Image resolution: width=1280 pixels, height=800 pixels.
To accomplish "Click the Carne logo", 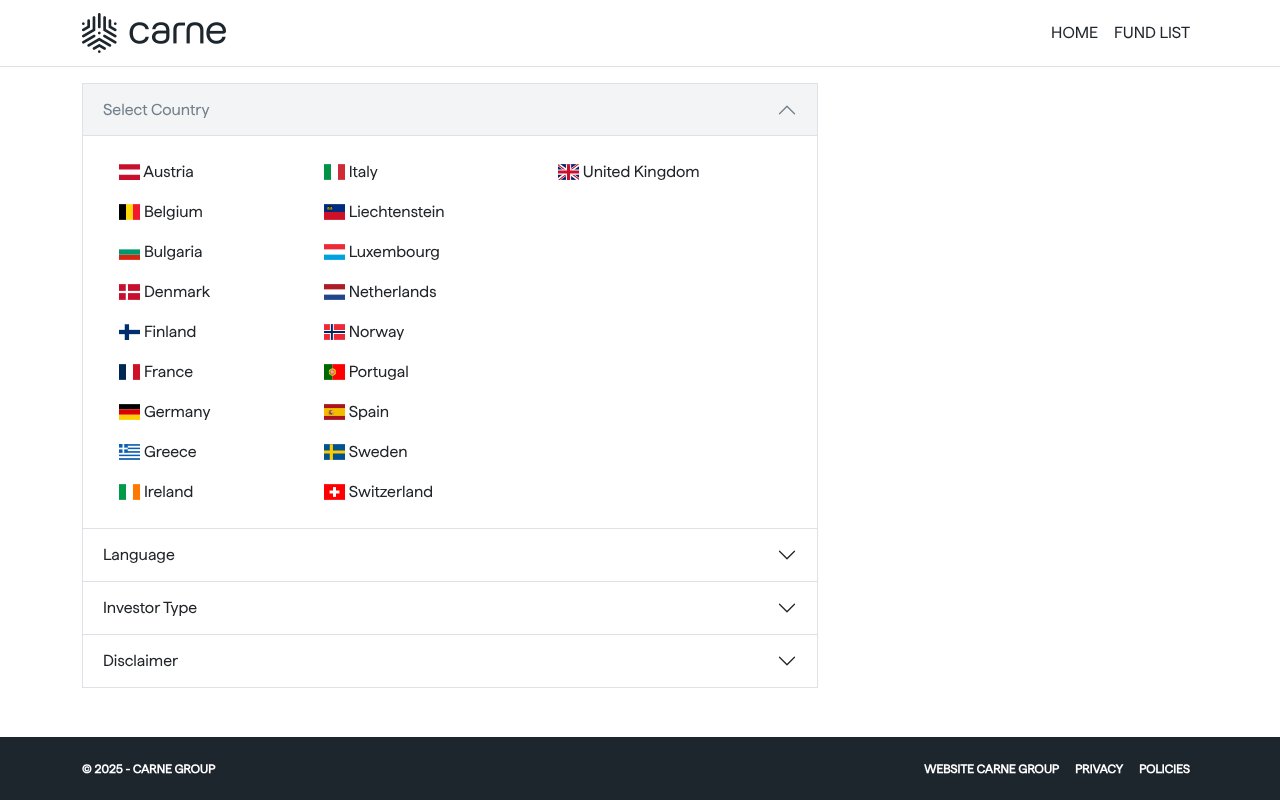I will click(x=153, y=32).
